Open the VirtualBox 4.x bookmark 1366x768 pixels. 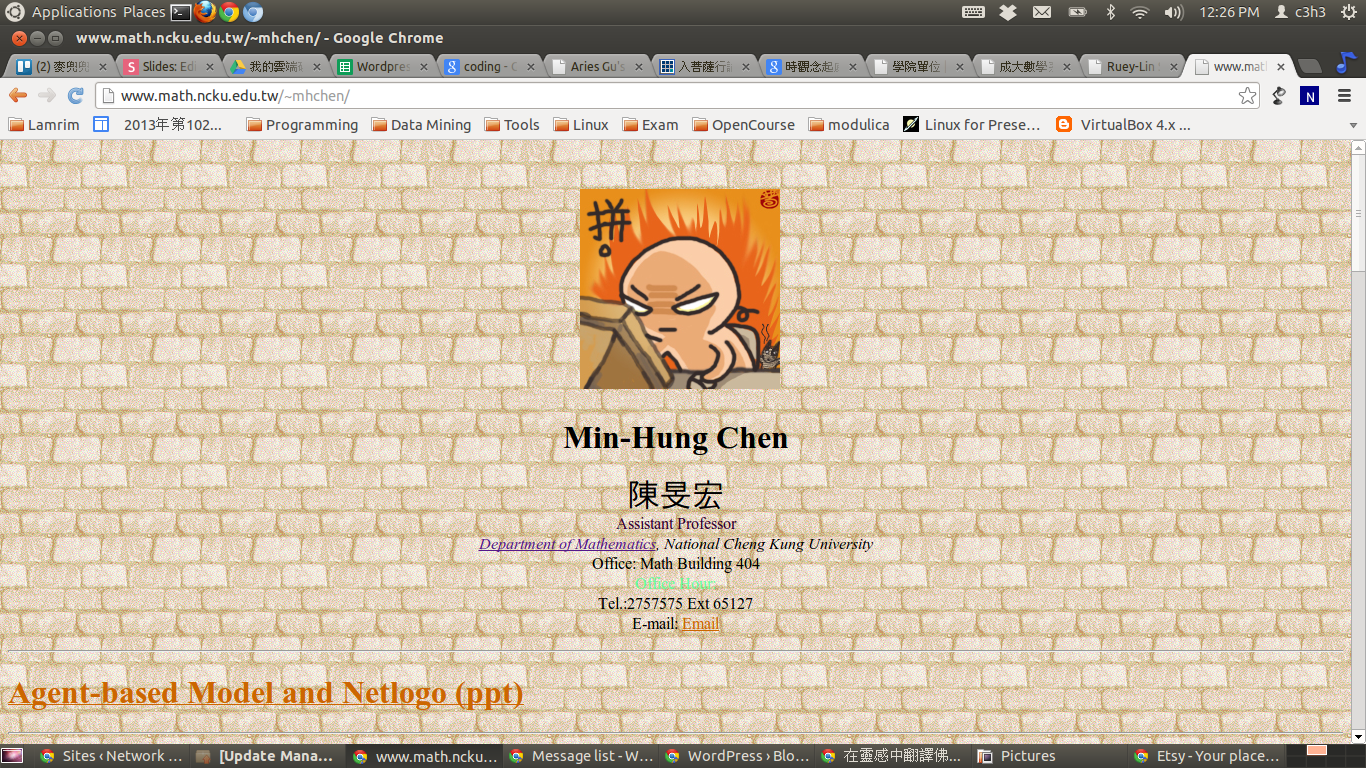tap(1124, 125)
